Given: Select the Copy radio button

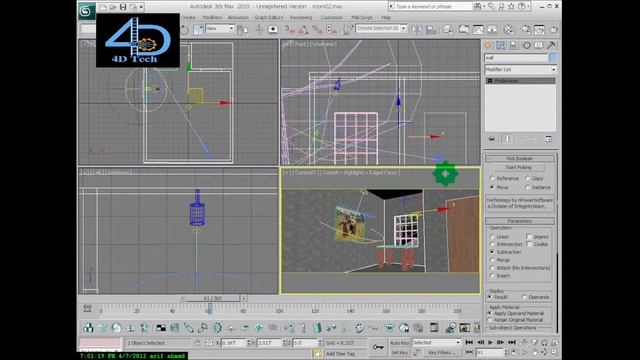Looking at the screenshot, I should (528, 178).
